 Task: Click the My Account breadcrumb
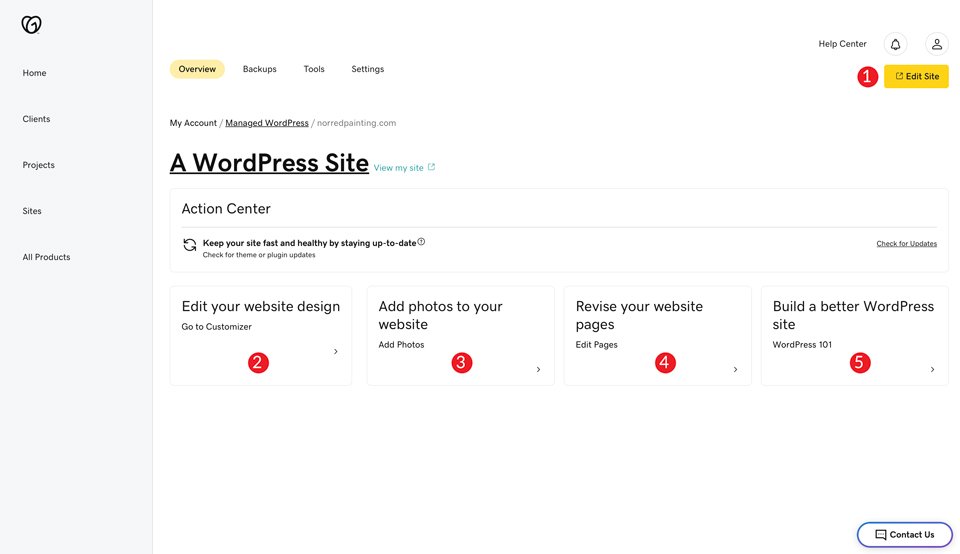click(193, 123)
